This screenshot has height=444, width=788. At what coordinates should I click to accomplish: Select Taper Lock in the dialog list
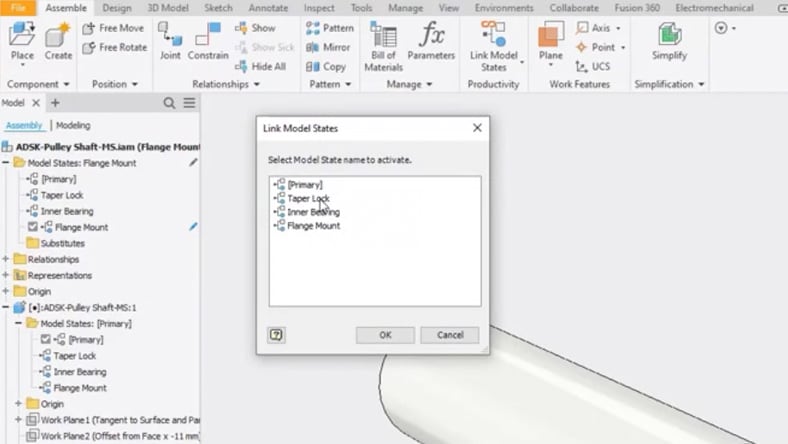click(x=308, y=198)
